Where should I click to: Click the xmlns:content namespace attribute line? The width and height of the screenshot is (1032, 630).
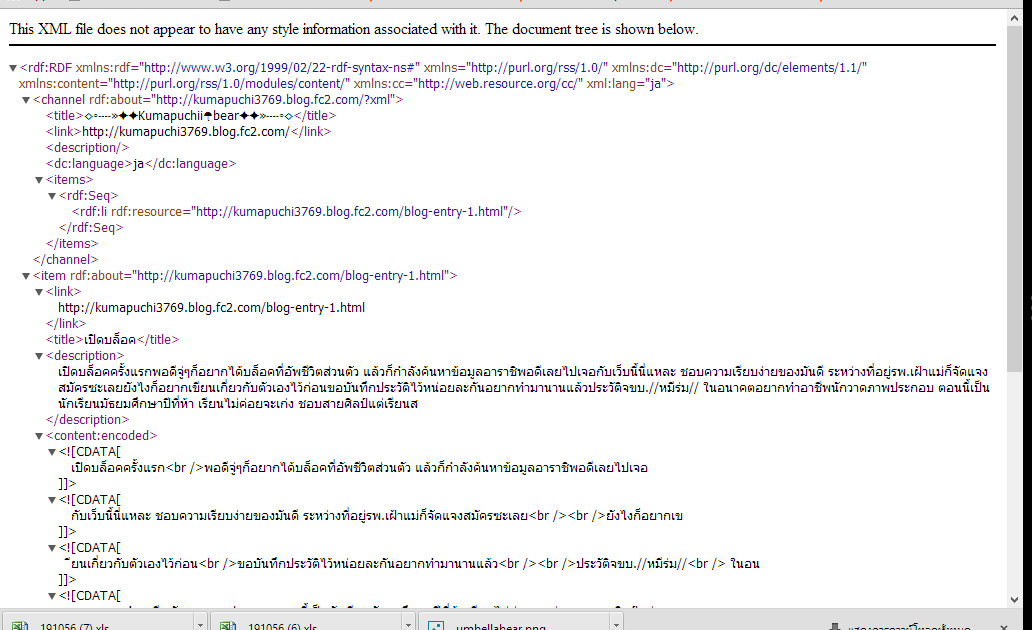(346, 84)
